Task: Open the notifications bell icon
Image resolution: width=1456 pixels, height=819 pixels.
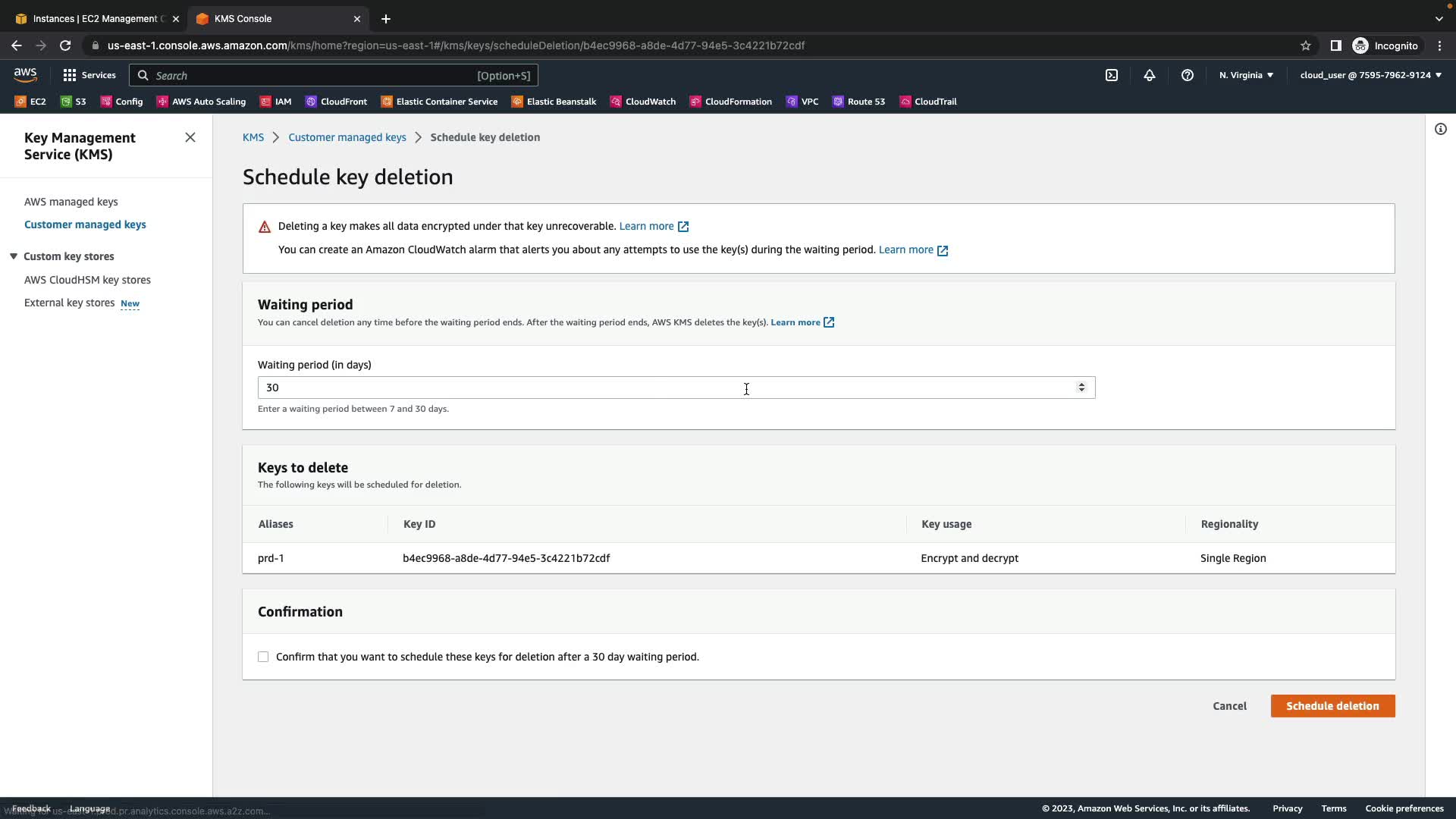Action: click(1150, 75)
